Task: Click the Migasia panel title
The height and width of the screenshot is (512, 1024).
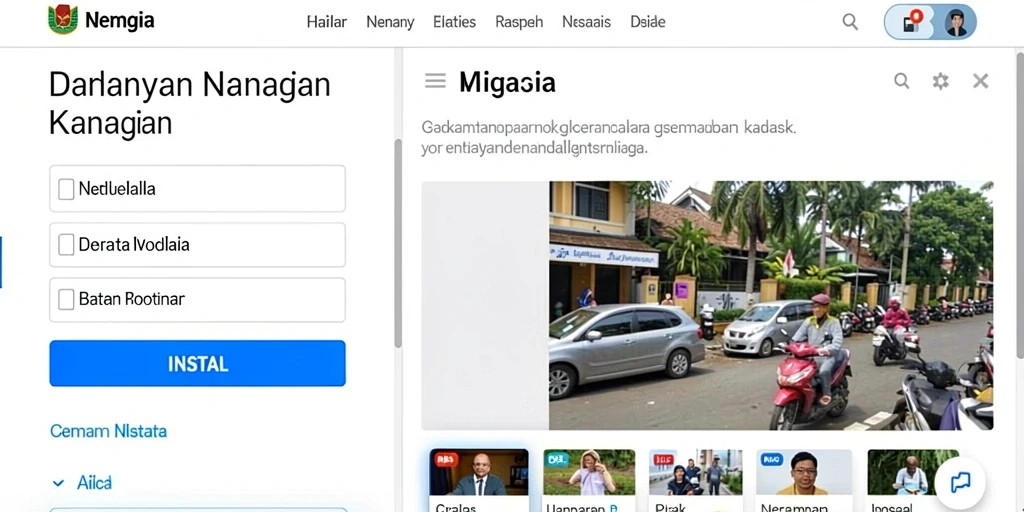Action: coord(507,82)
